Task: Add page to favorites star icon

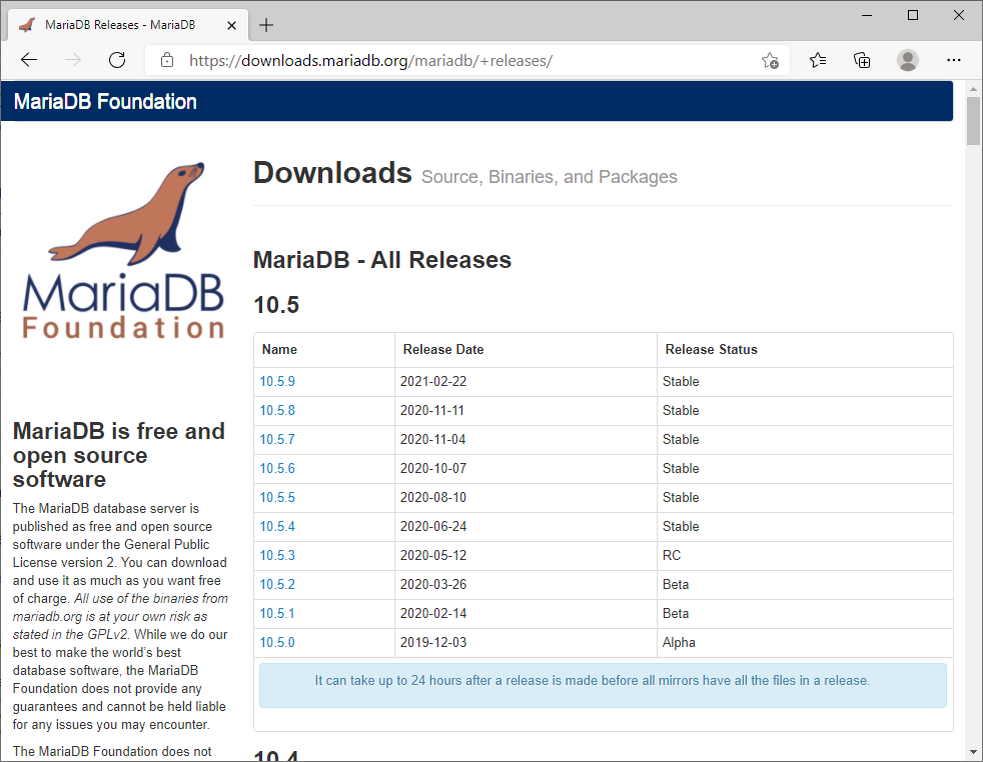Action: coord(770,61)
